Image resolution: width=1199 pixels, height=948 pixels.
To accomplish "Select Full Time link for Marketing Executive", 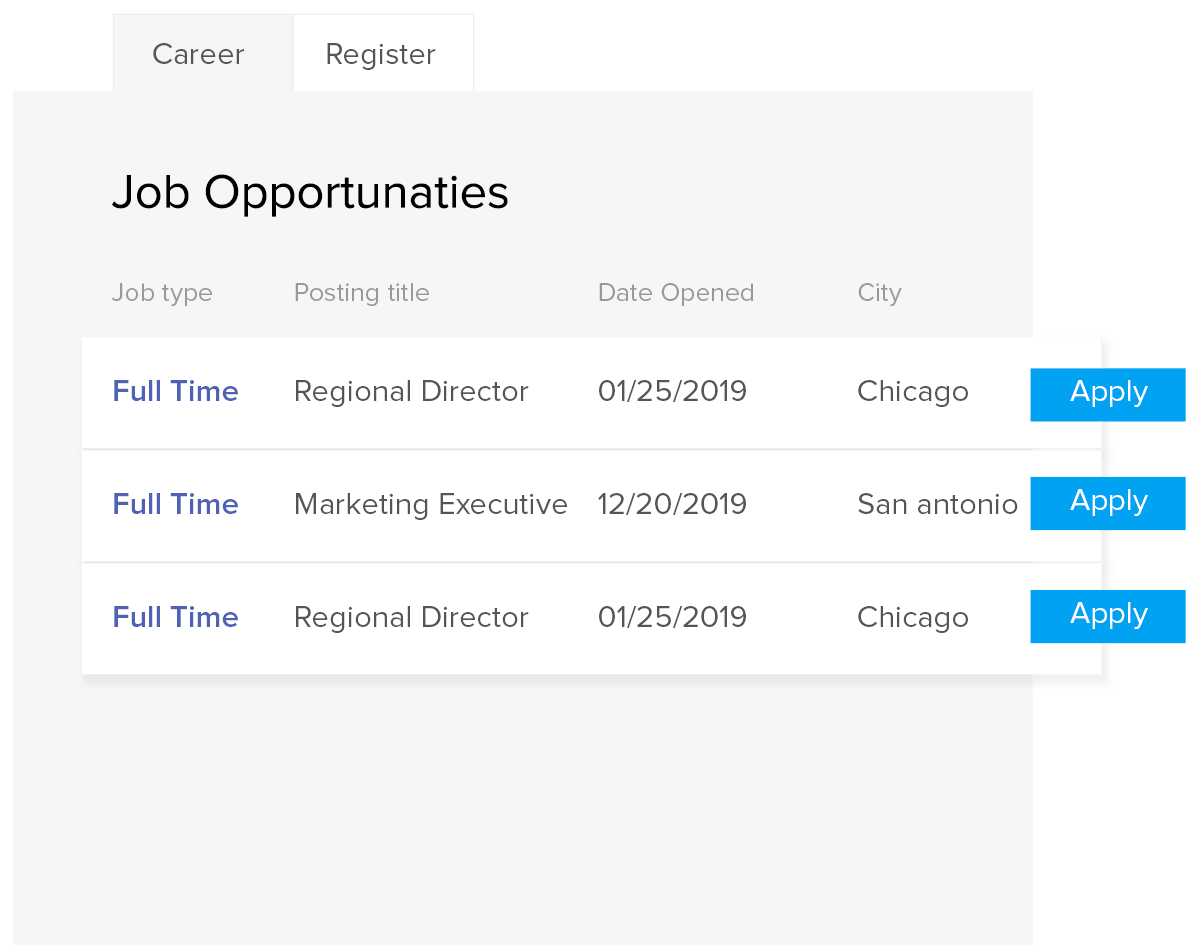I will (x=175, y=504).
